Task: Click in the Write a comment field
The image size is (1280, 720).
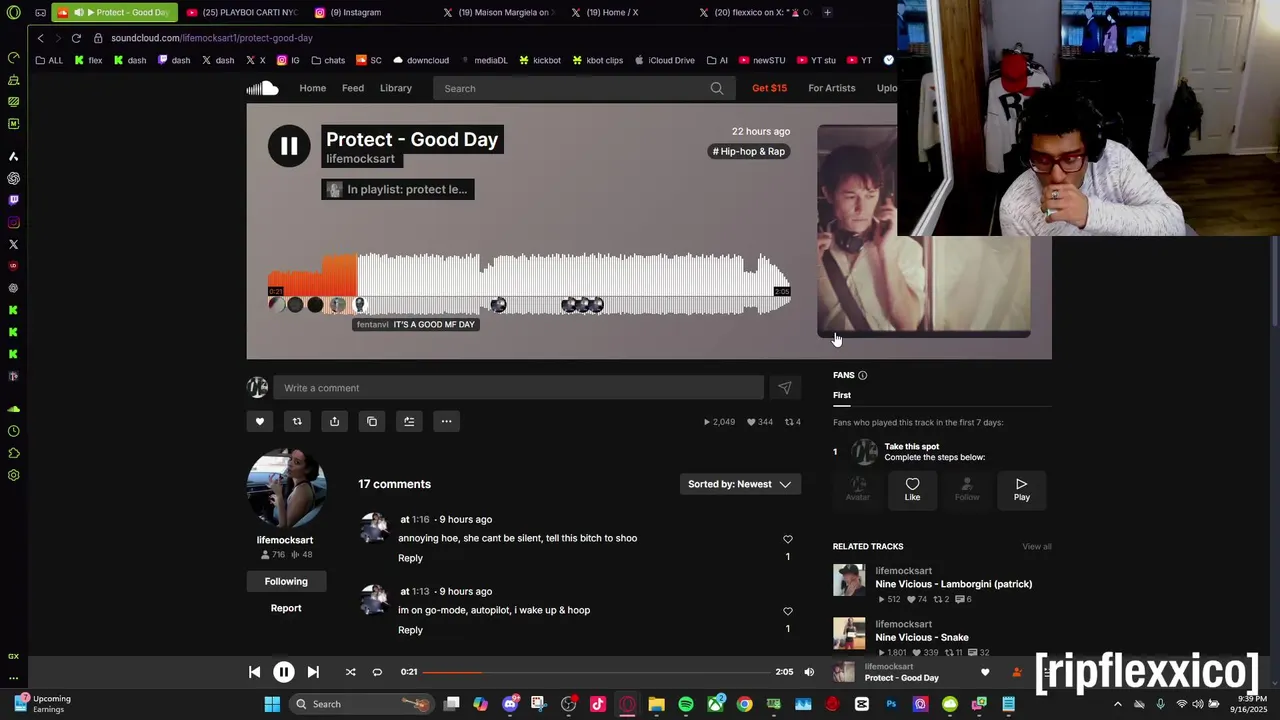Action: click(x=518, y=388)
